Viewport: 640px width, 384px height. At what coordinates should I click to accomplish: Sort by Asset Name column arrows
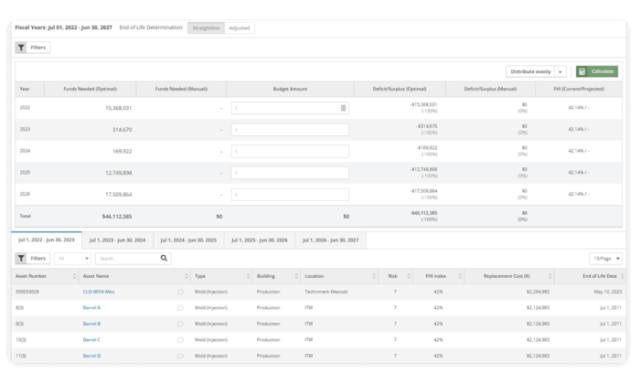[x=186, y=276]
